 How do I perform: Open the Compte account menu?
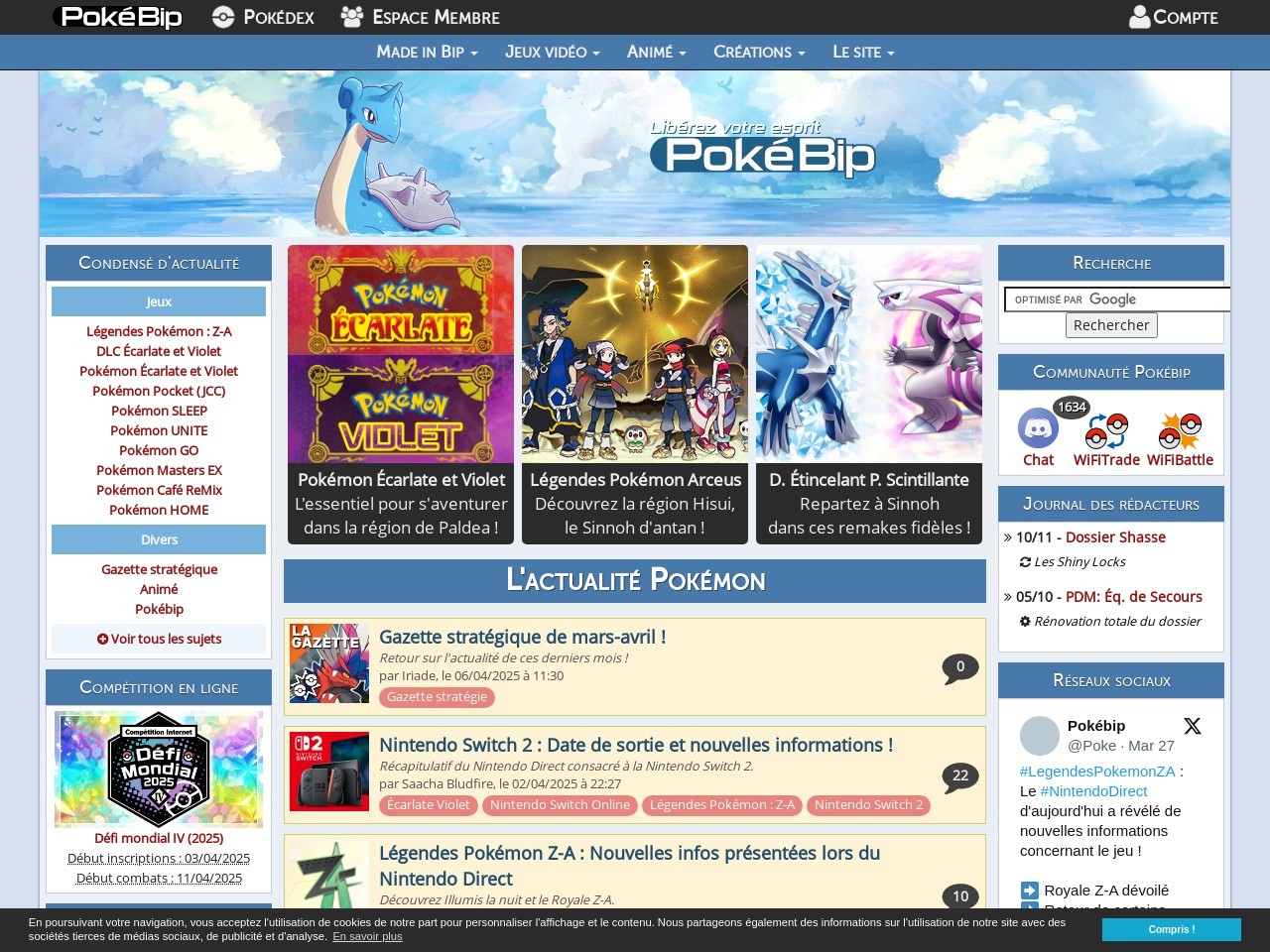point(1174,17)
